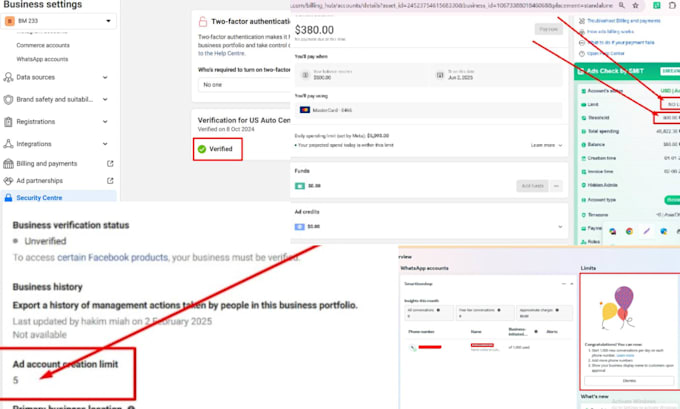This screenshot has height=409, width=680.
Task: Expand the Ad credits section chevron
Action: click(x=560, y=227)
